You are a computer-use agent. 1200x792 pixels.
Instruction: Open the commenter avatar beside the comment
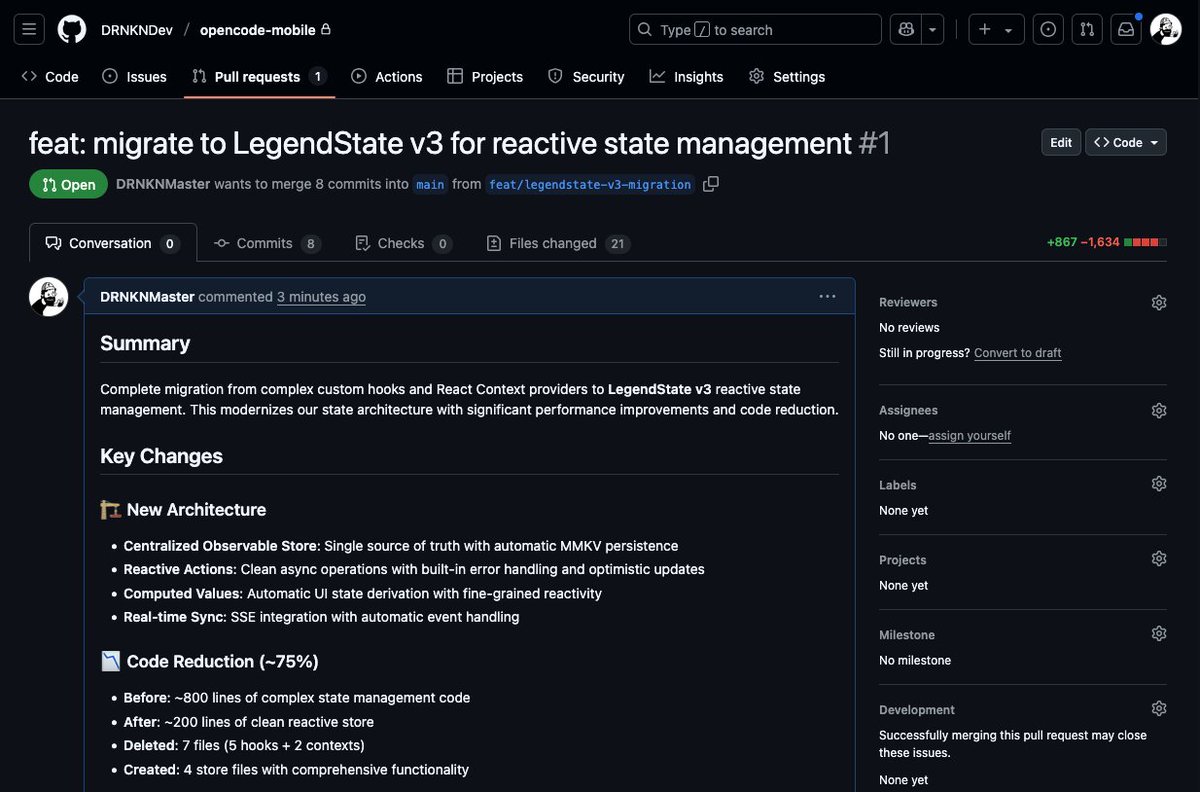pyautogui.click(x=49, y=297)
